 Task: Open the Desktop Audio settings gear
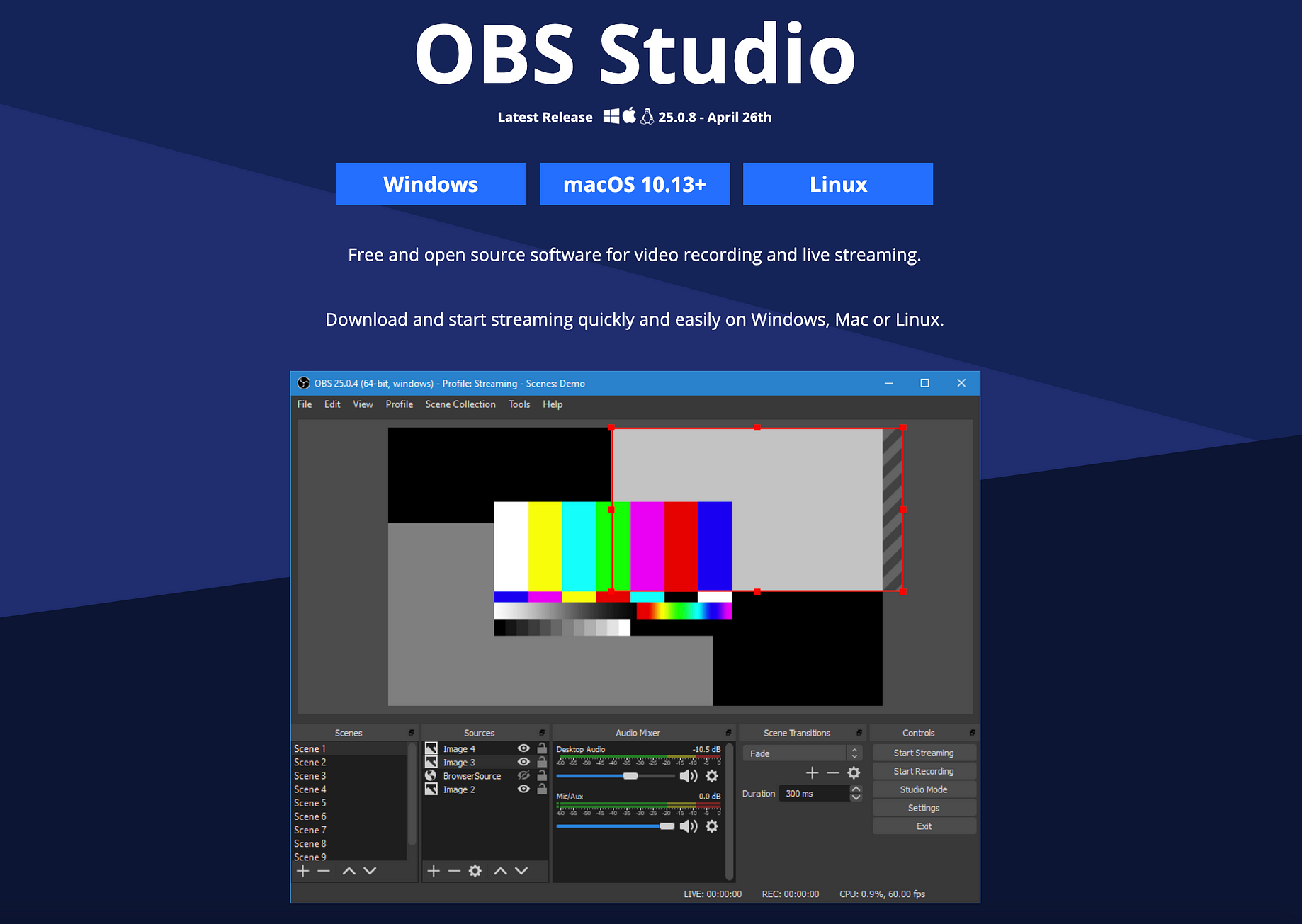coord(712,776)
